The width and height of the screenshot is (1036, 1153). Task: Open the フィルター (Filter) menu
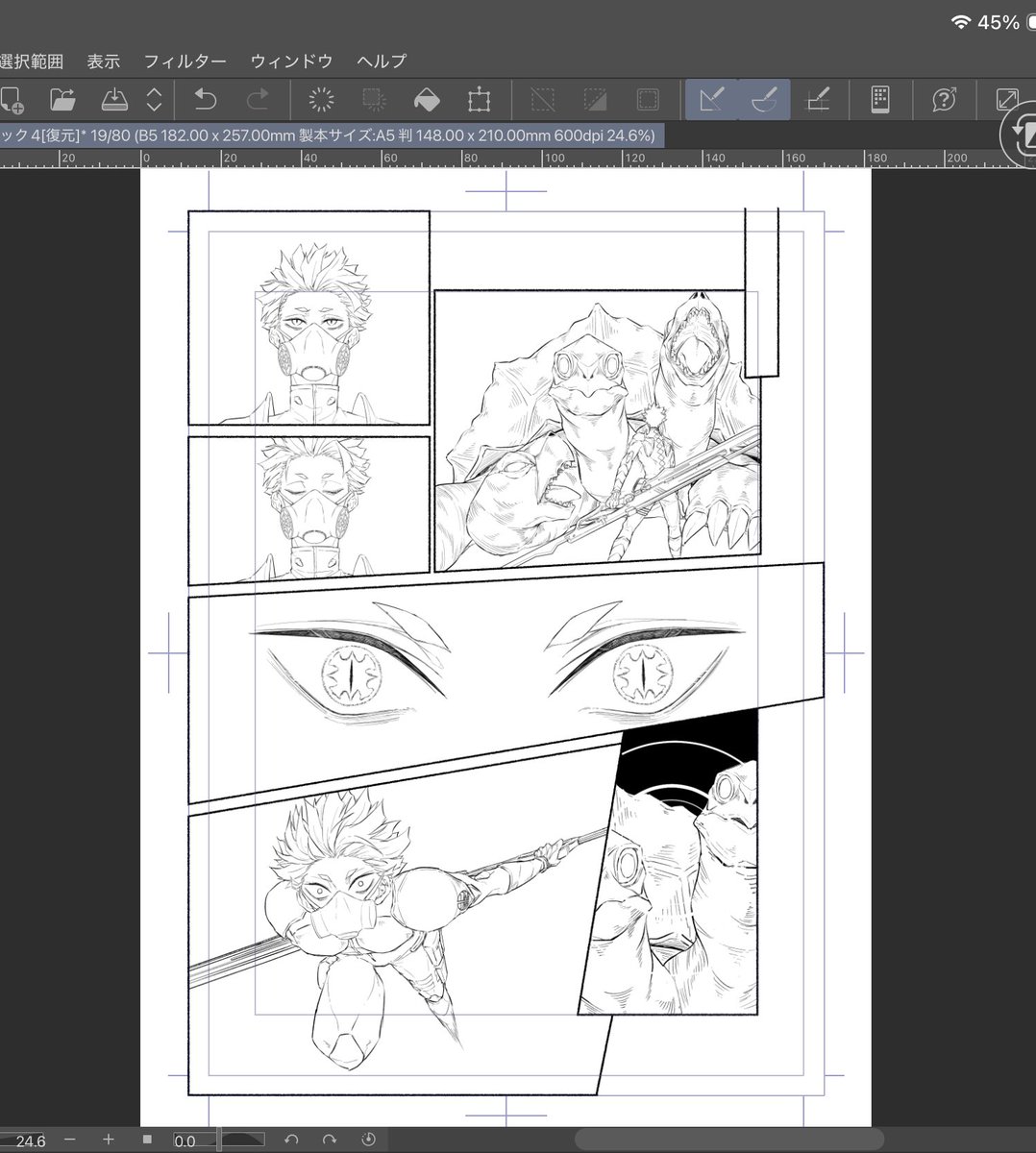tap(185, 61)
